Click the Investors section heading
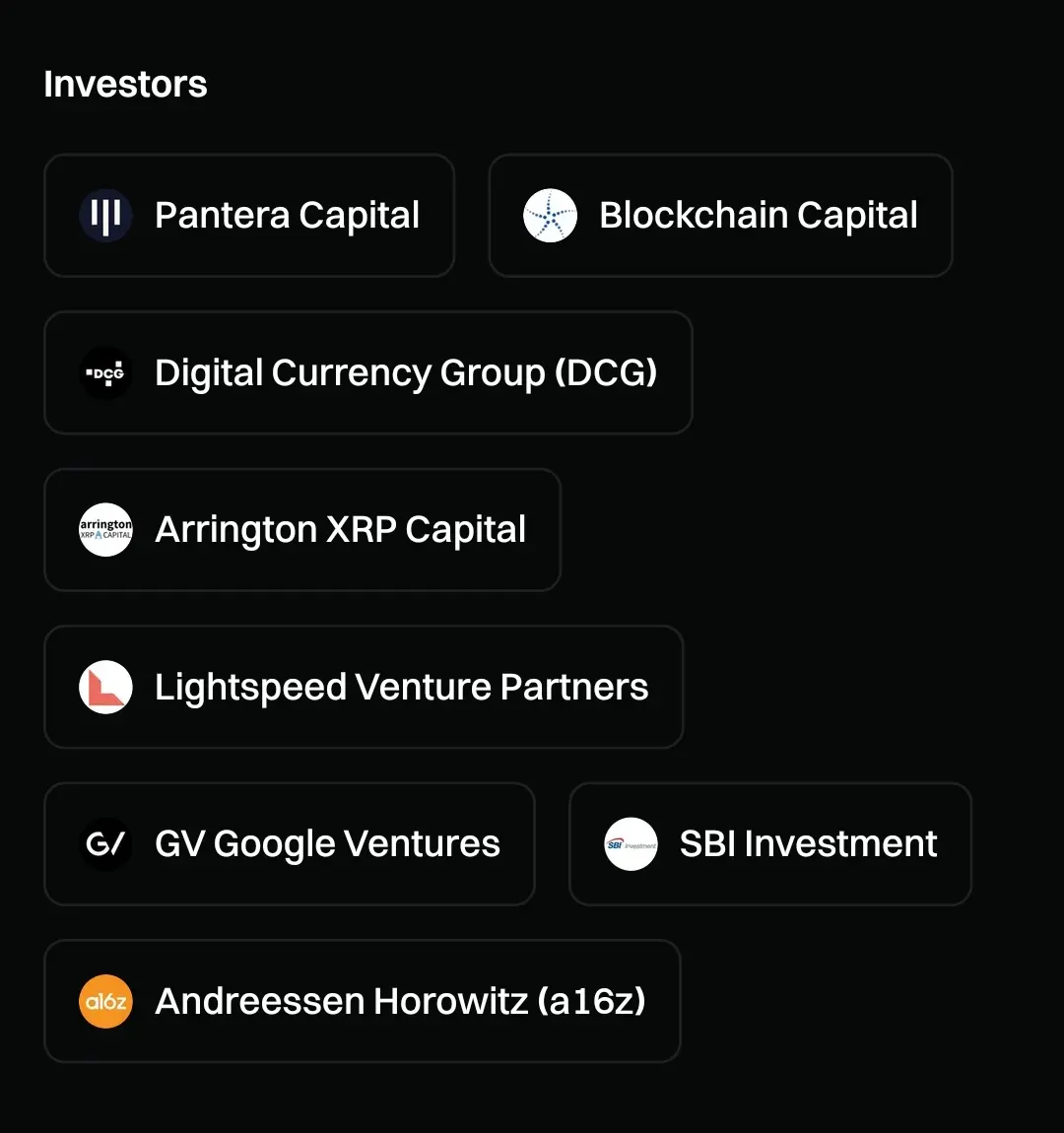Screen dimensions: 1064x1133 (x=125, y=85)
